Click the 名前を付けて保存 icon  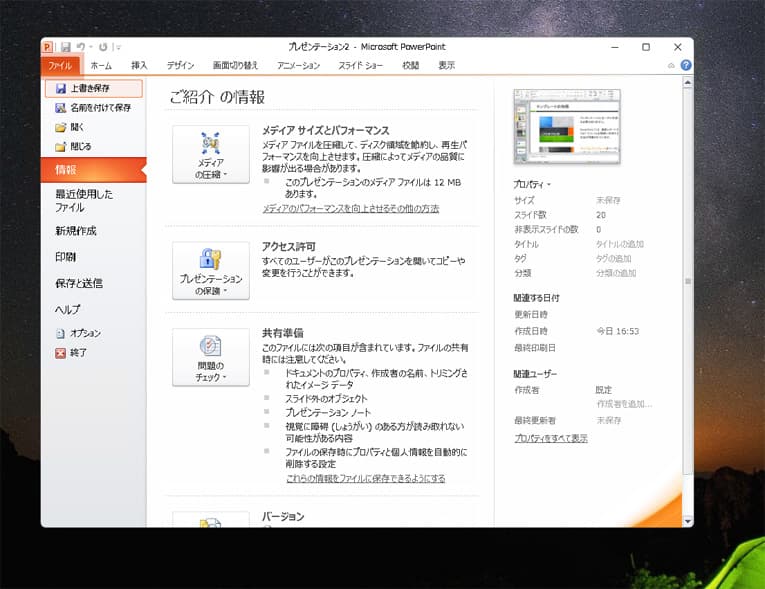[x=60, y=108]
